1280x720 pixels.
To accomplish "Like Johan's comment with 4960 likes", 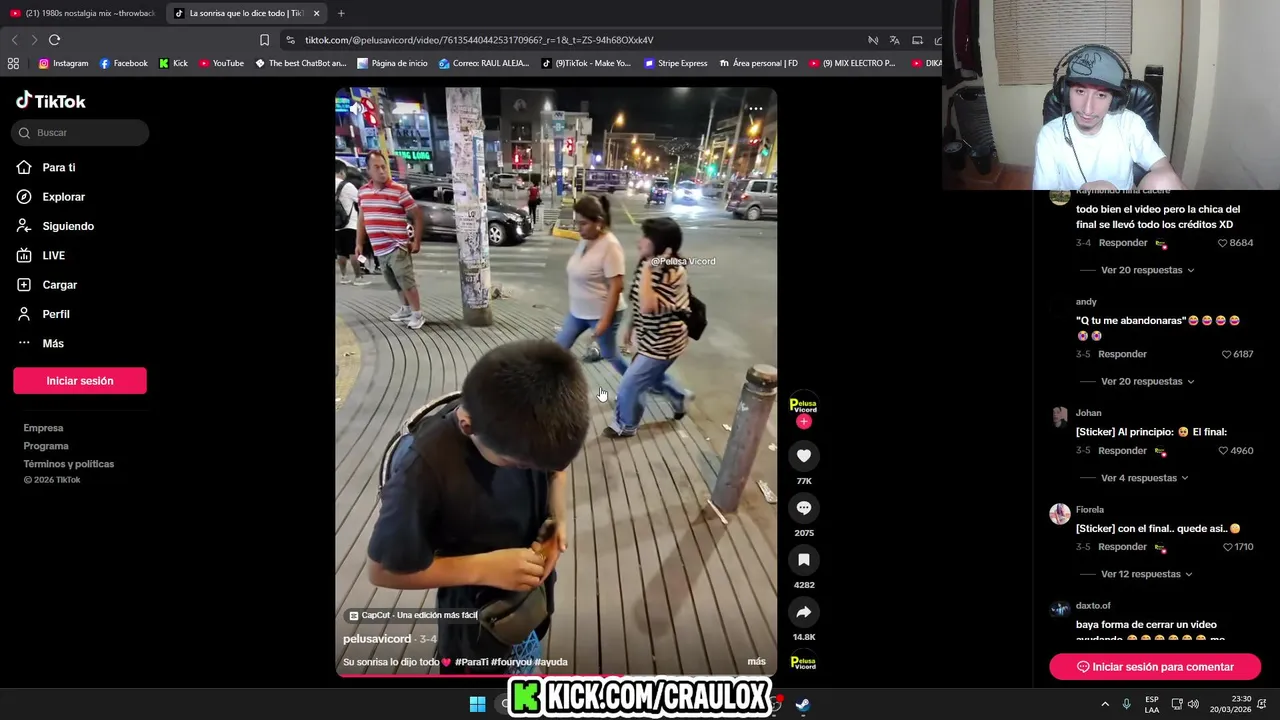I will point(1222,451).
